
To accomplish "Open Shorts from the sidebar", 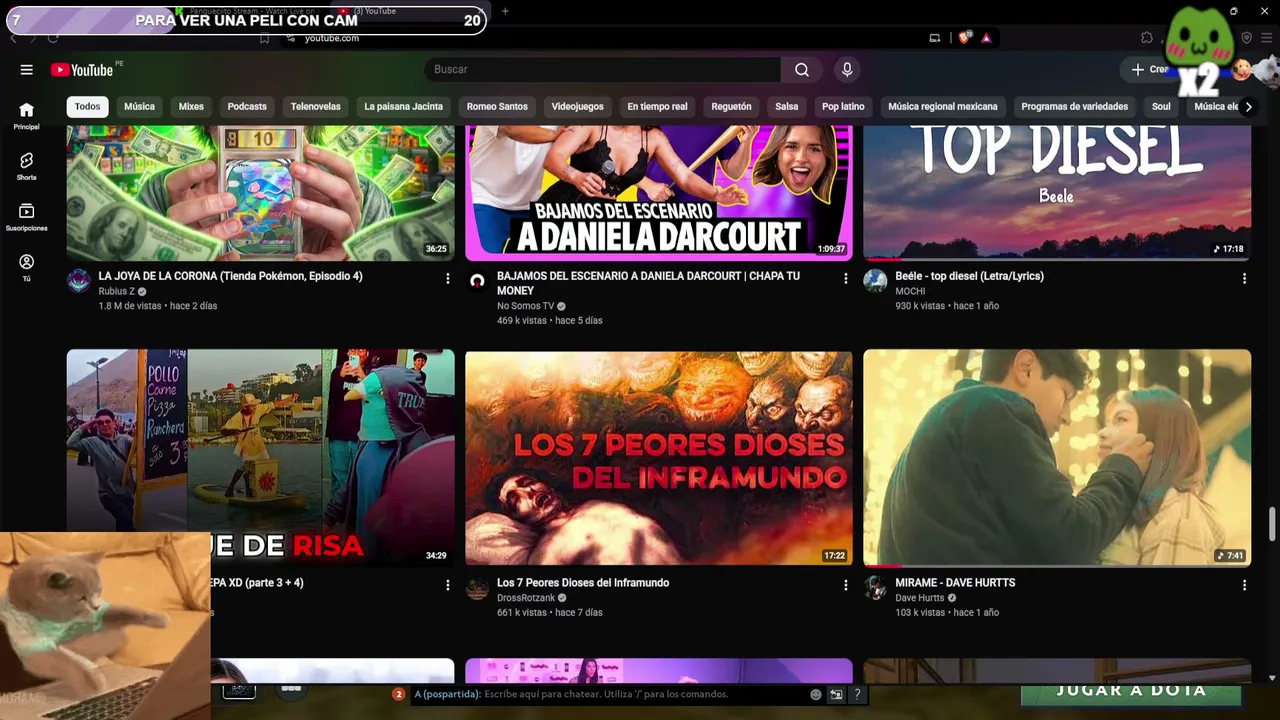I will click(x=27, y=166).
